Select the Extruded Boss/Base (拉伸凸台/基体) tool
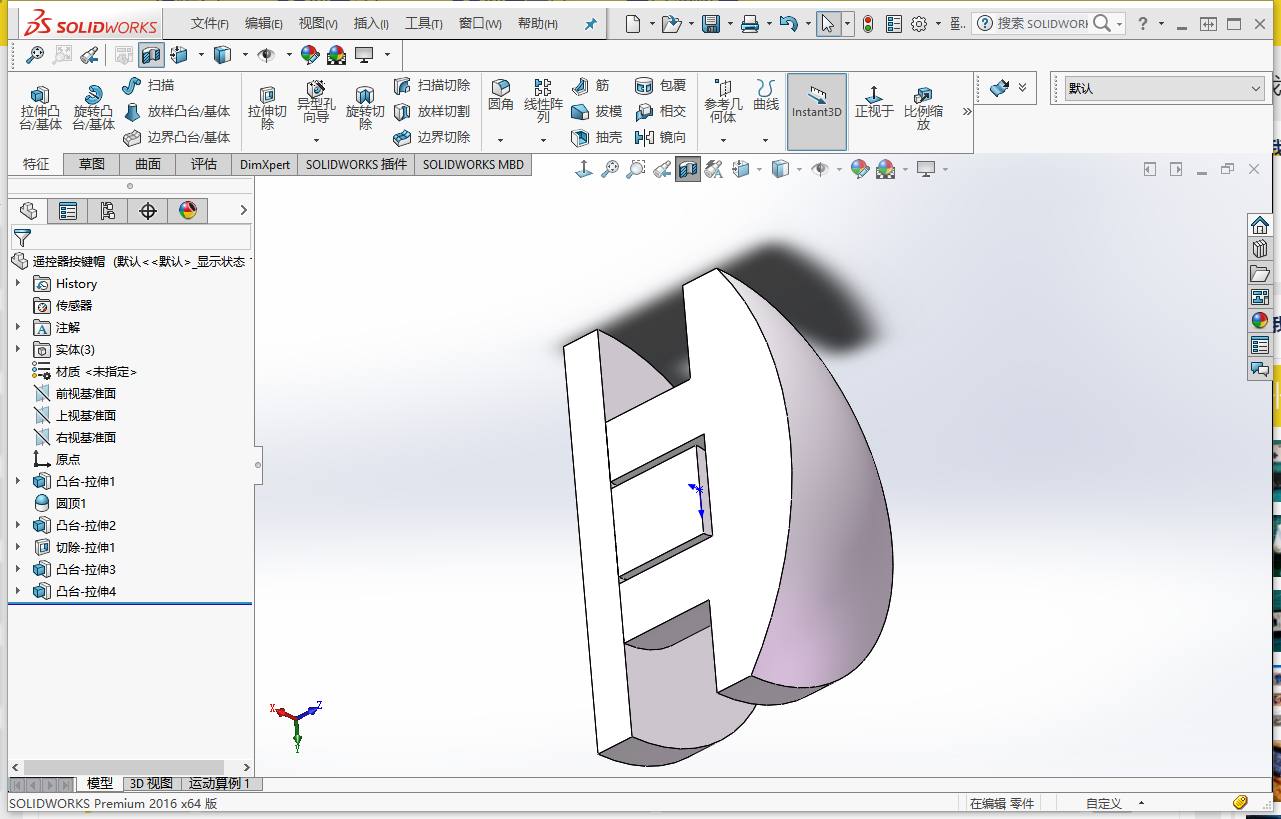Image resolution: width=1281 pixels, height=819 pixels. (40, 108)
